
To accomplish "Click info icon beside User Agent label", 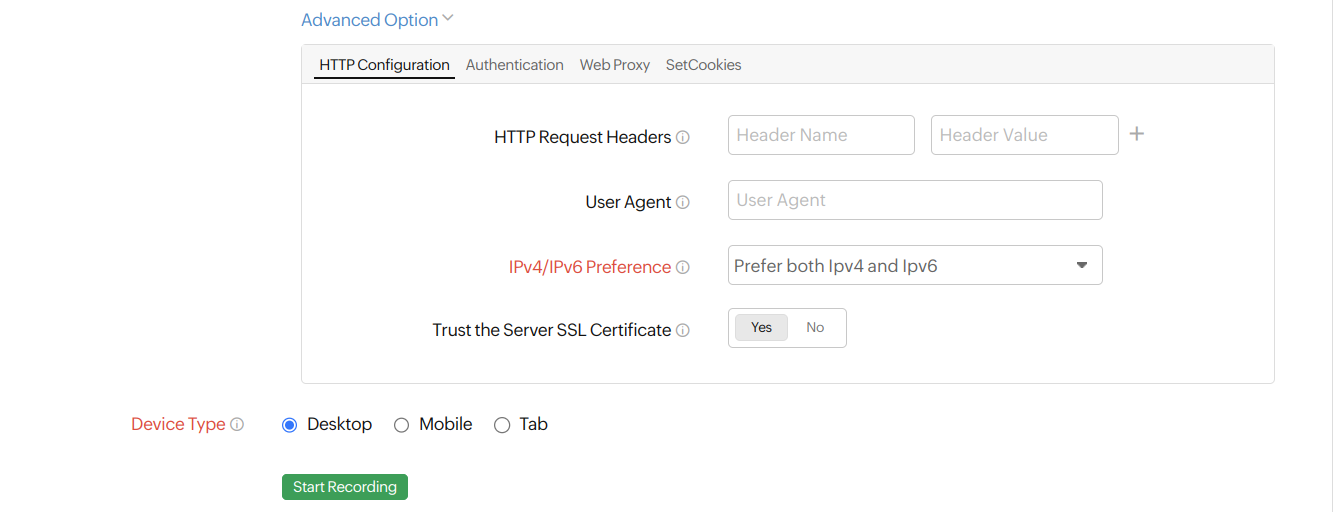I will pyautogui.click(x=683, y=202).
